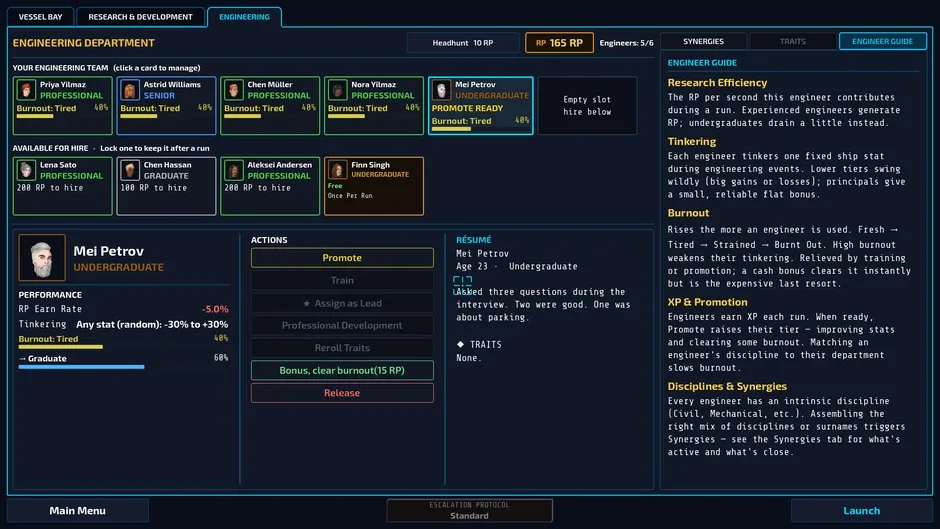Click the Launch button

861,510
